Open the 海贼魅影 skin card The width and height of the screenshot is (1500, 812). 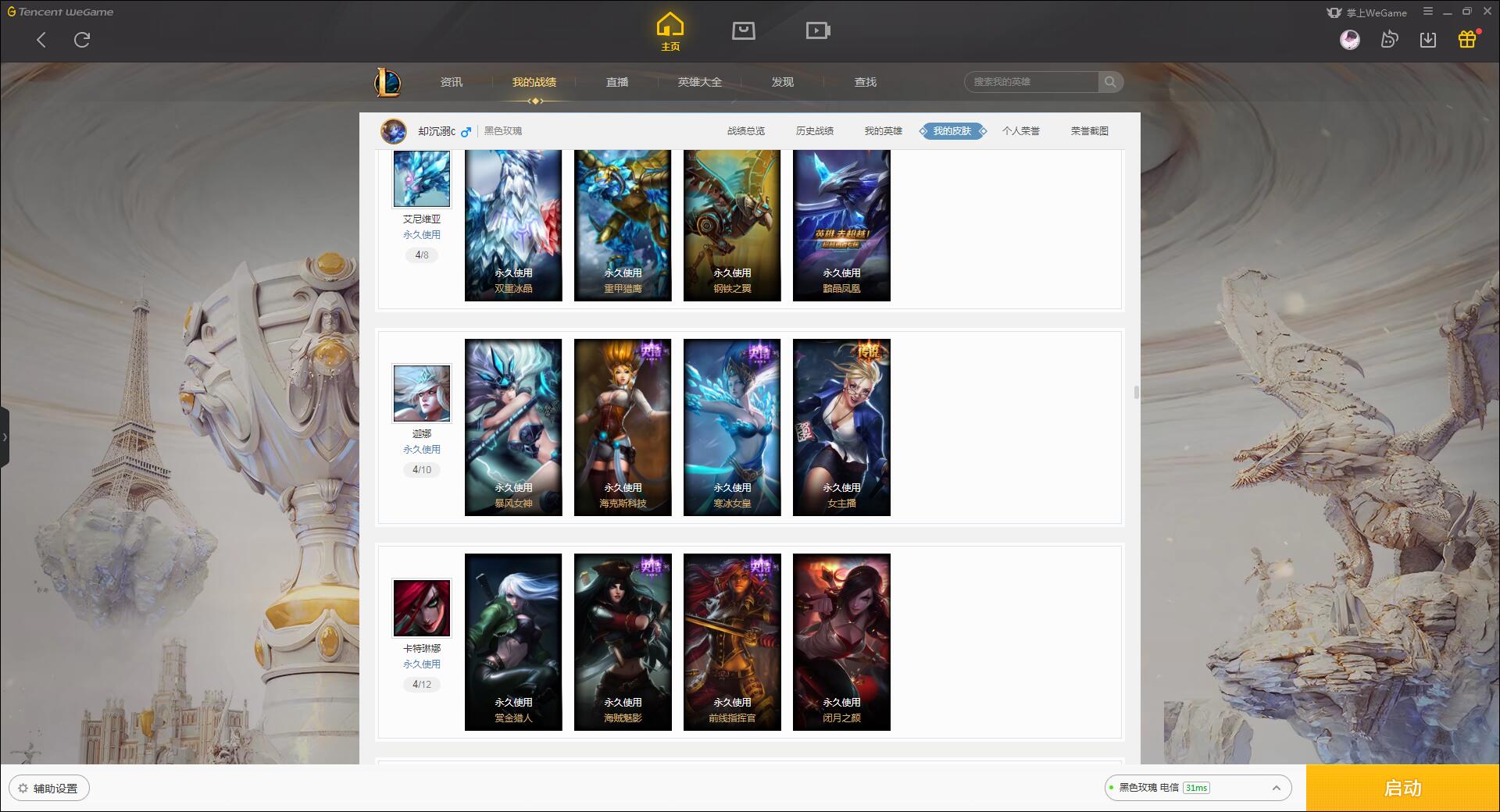pyautogui.click(x=623, y=642)
